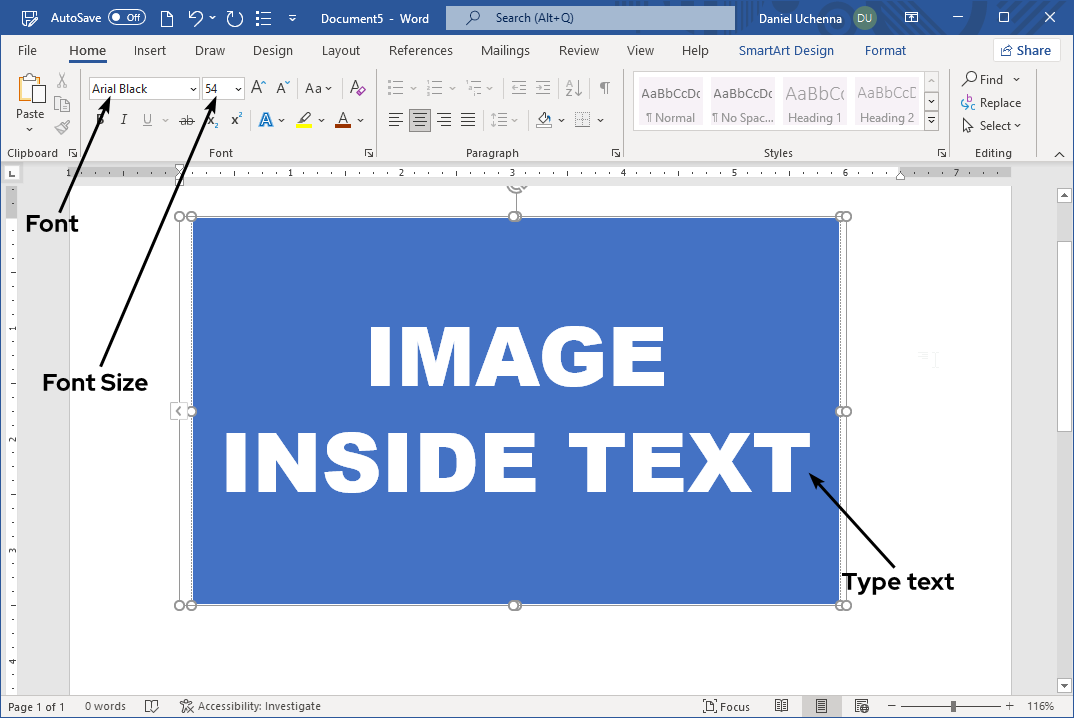Click the Increase Font Size icon
The height and width of the screenshot is (718, 1074).
(257, 88)
